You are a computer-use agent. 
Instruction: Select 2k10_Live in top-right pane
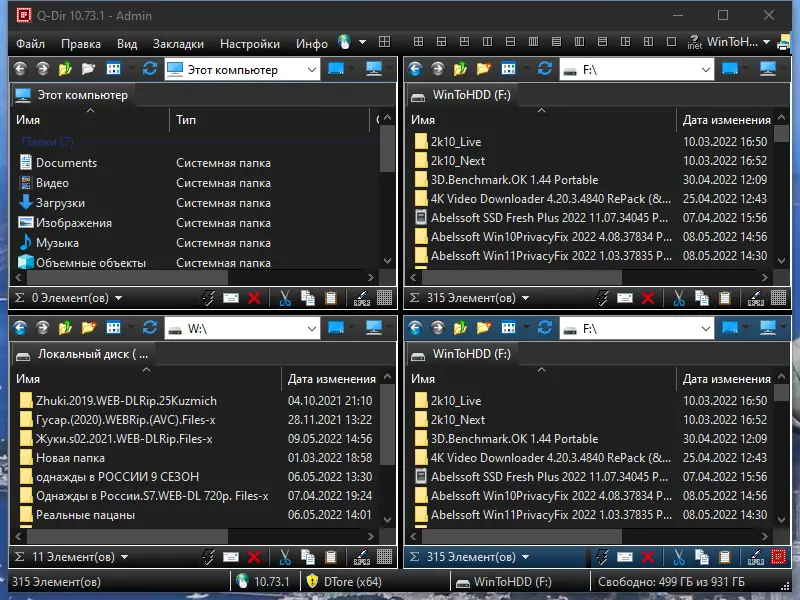[456, 142]
